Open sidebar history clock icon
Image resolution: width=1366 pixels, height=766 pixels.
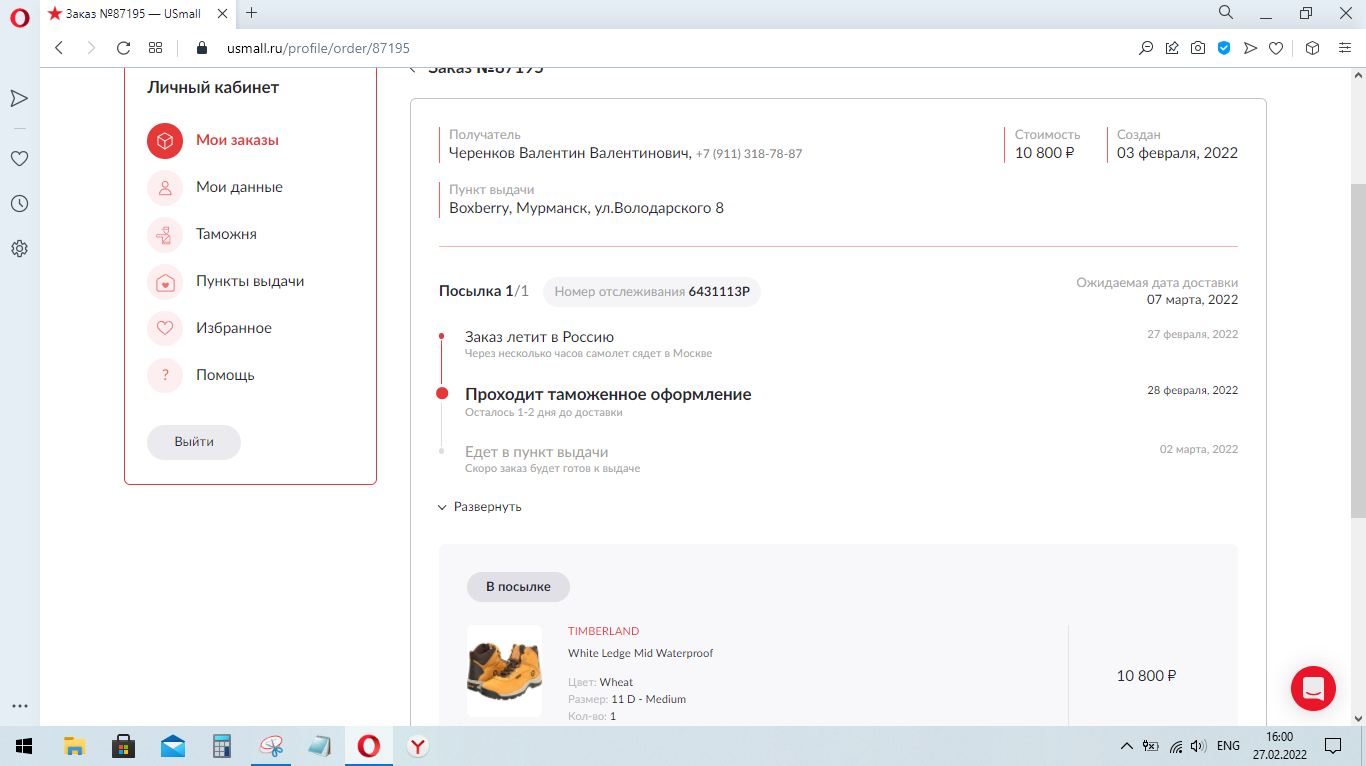click(x=19, y=203)
